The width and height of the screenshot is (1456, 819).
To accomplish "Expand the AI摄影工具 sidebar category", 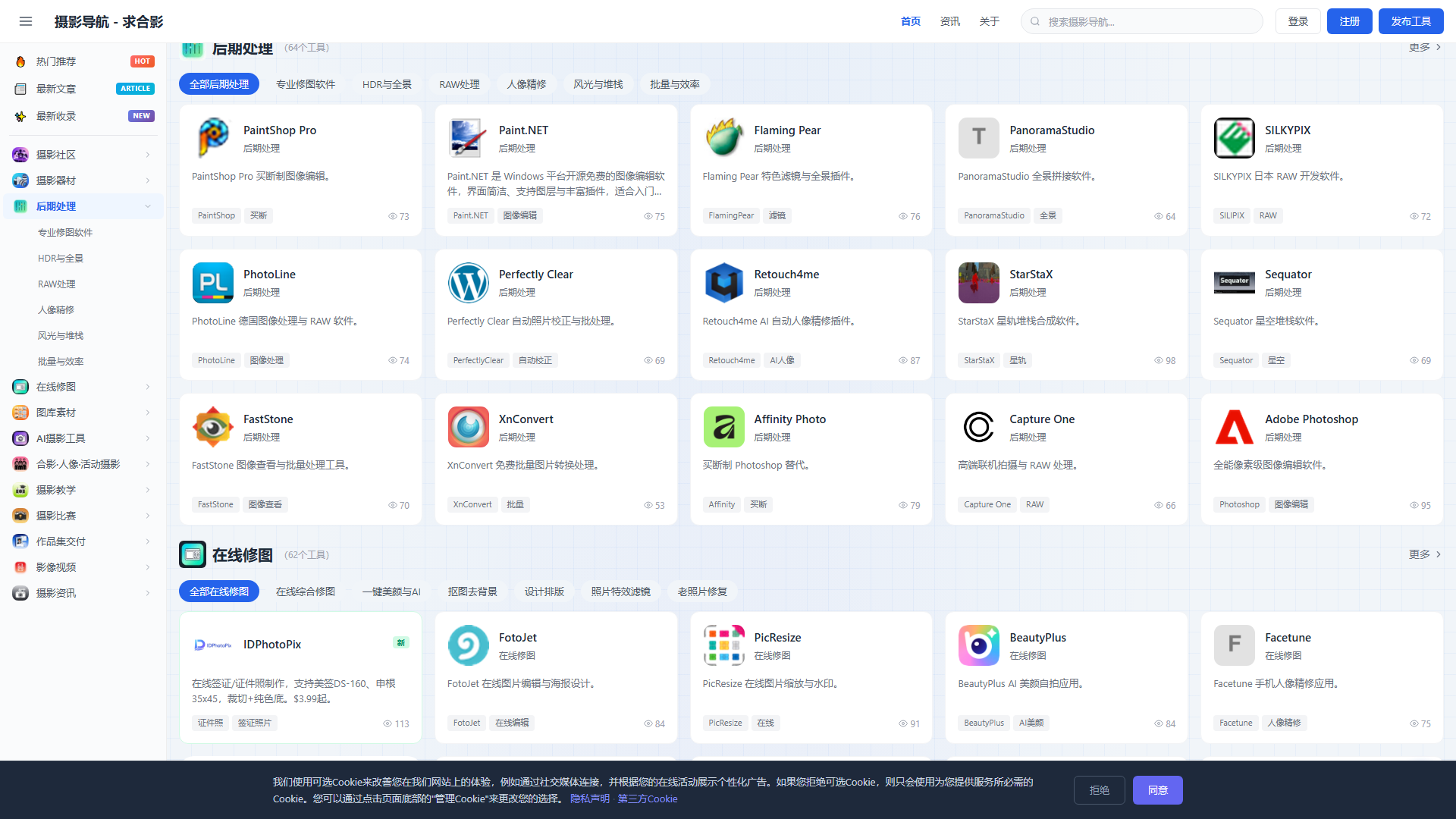I will [x=83, y=438].
